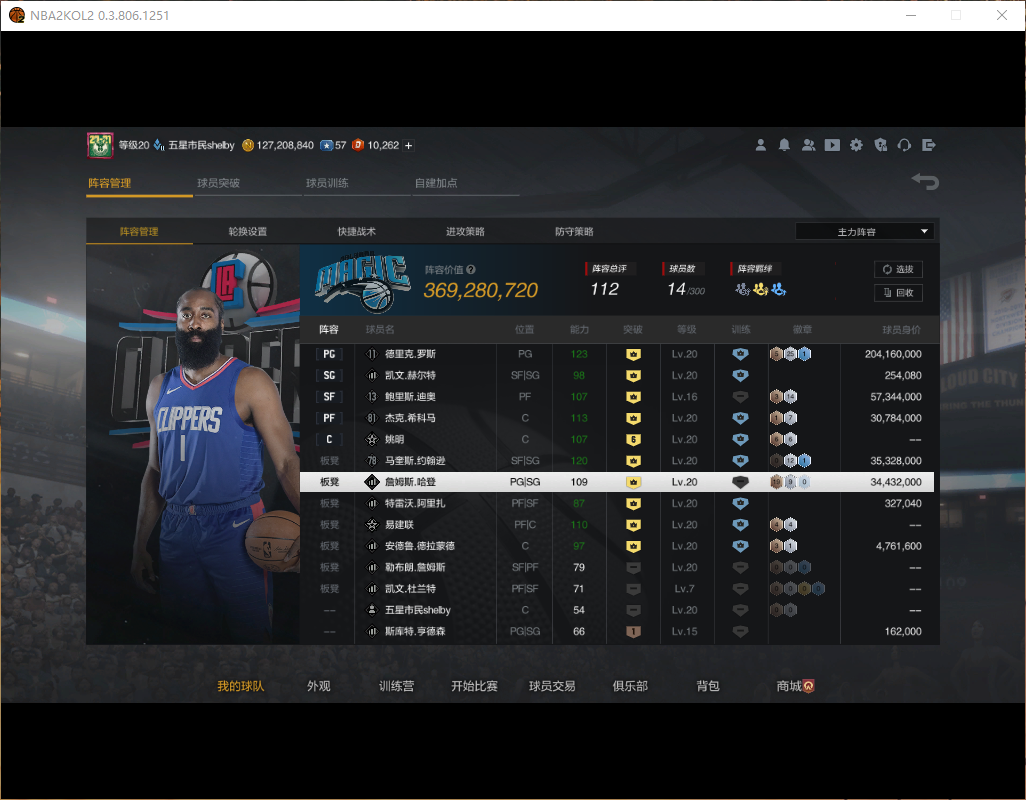Click 勒布朗.詹姆斯 empty breakthrough badge

click(x=633, y=568)
